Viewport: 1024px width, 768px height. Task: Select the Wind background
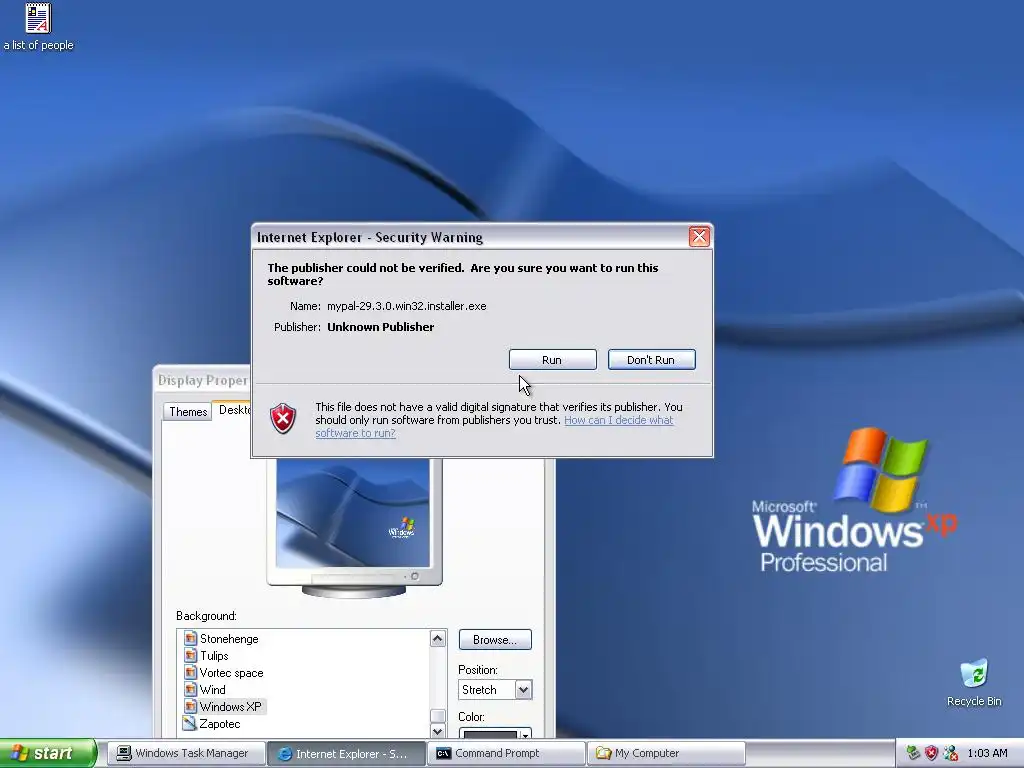tap(212, 690)
